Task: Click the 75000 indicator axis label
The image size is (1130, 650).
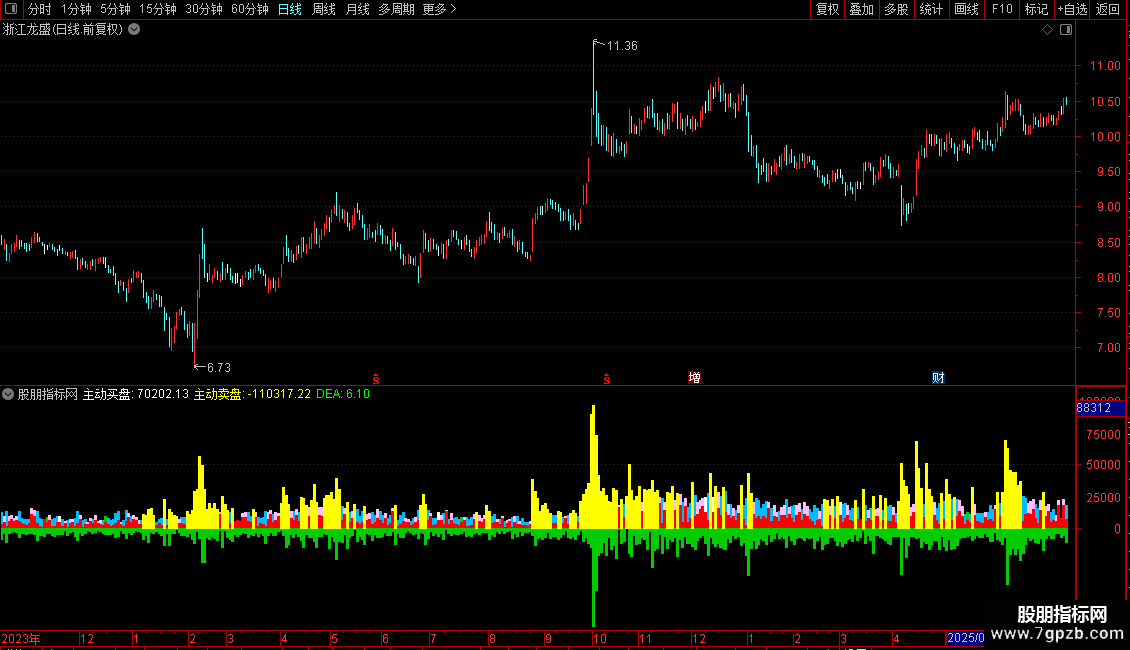Action: tap(1103, 435)
